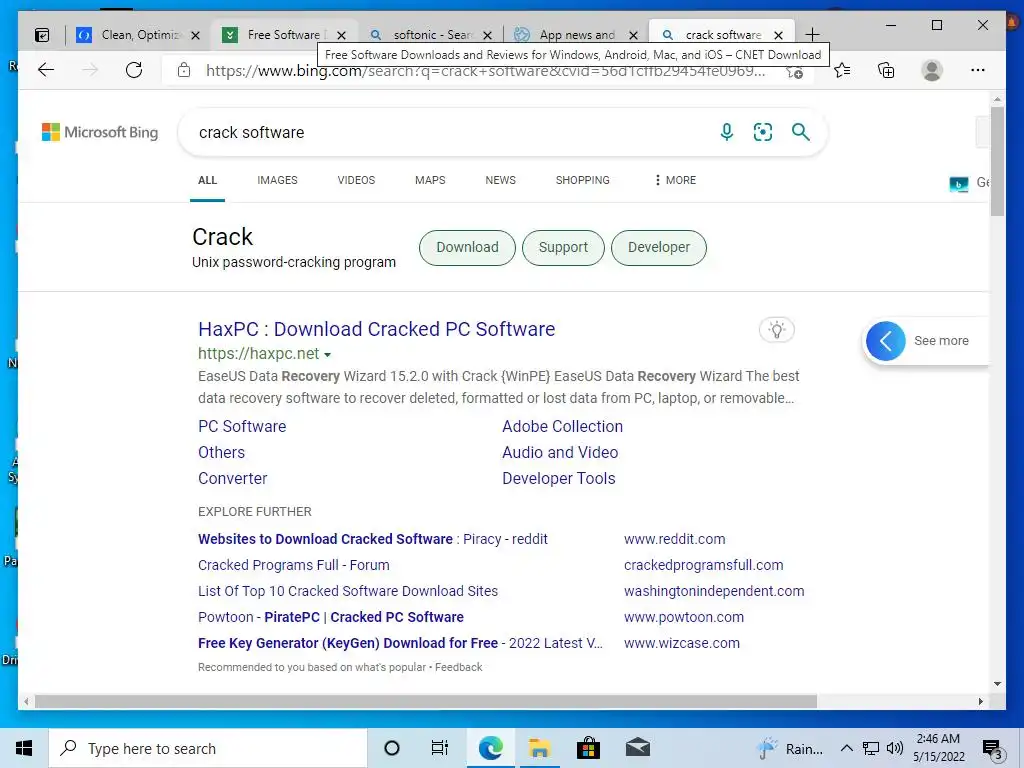Click the Feedback link
This screenshot has width=1024, height=768.
pos(458,667)
